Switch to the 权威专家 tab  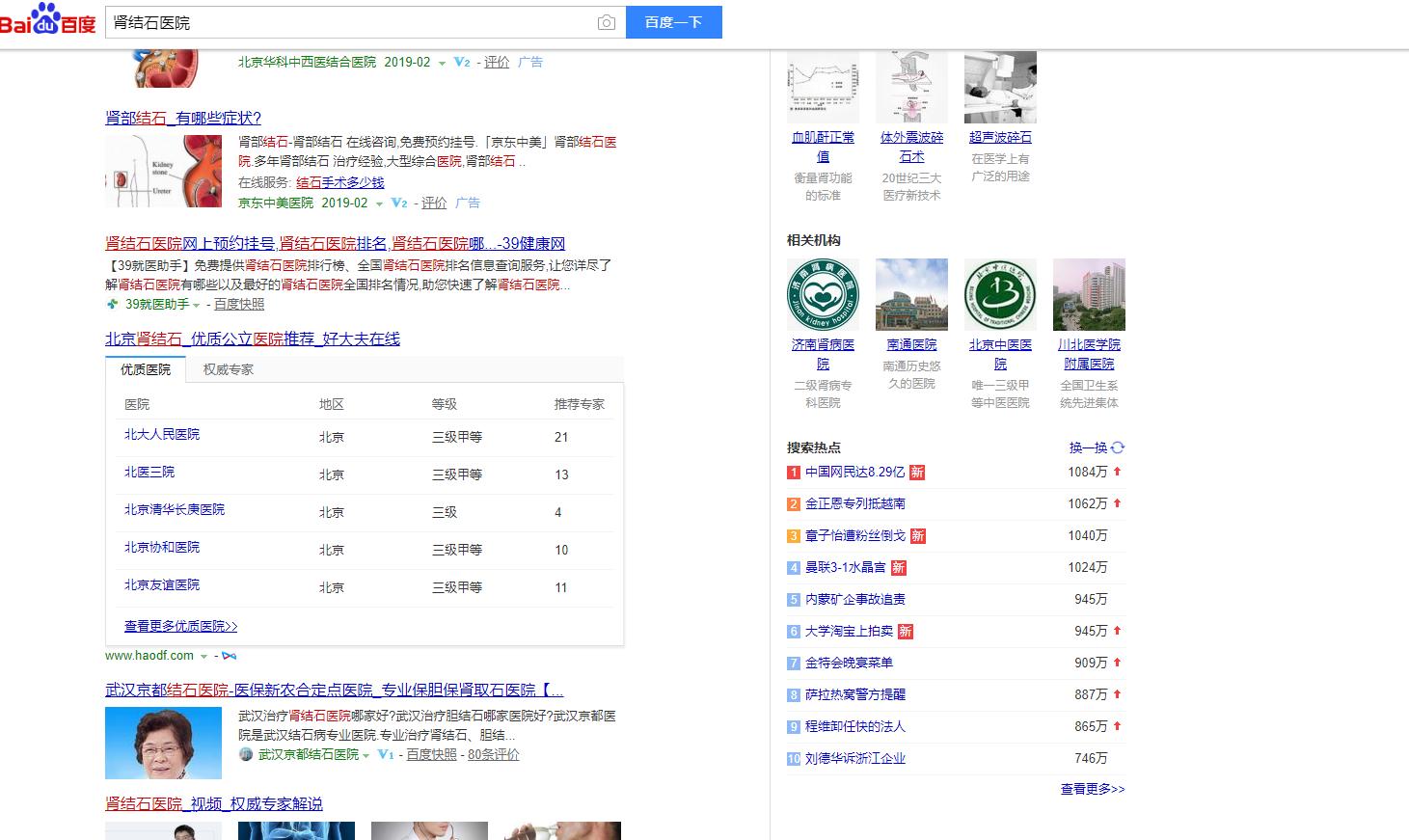pyautogui.click(x=228, y=368)
